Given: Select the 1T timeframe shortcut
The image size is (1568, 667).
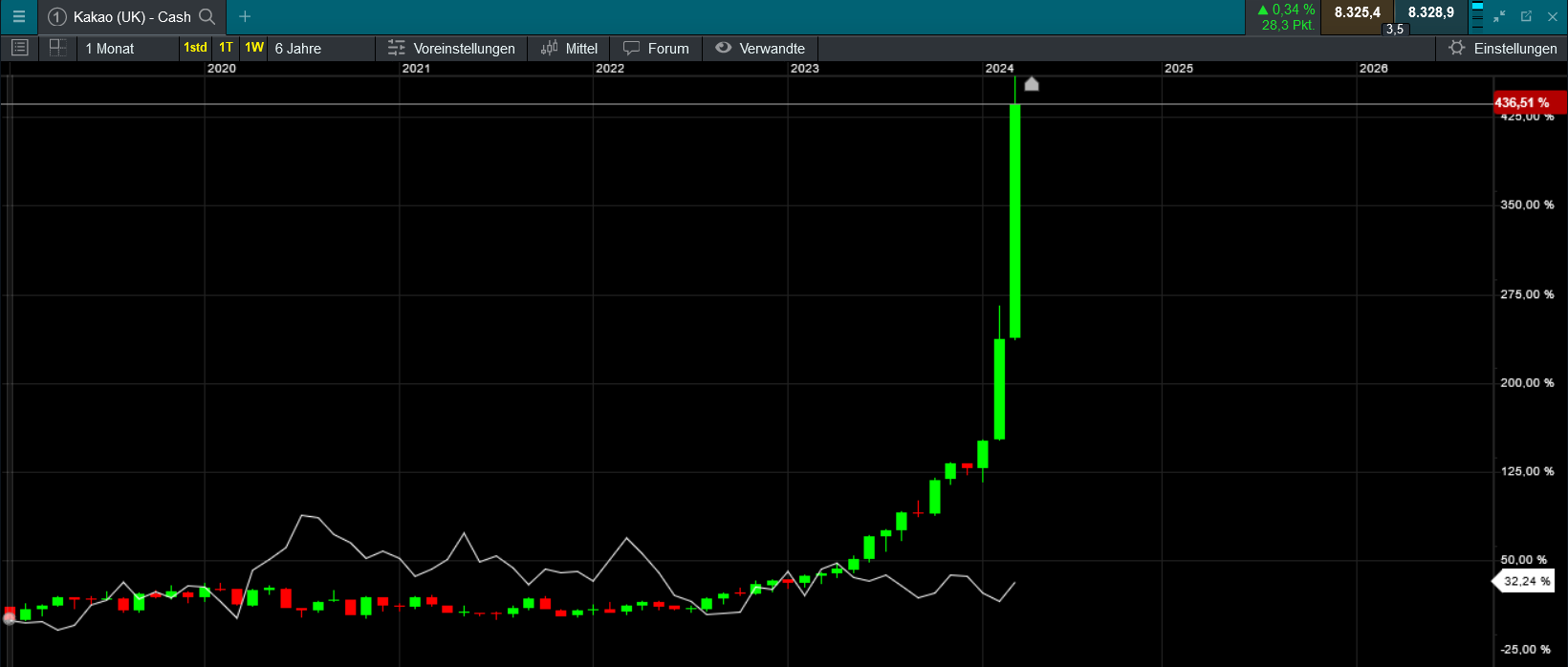Looking at the screenshot, I should tap(226, 48).
